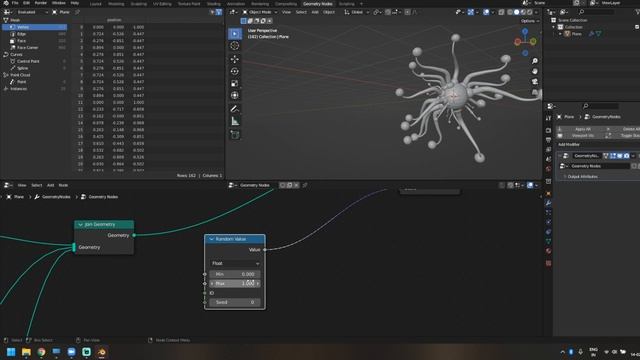The image size is (640, 360).
Task: Open the Modifier properties wrench tab
Action: pos(548,203)
